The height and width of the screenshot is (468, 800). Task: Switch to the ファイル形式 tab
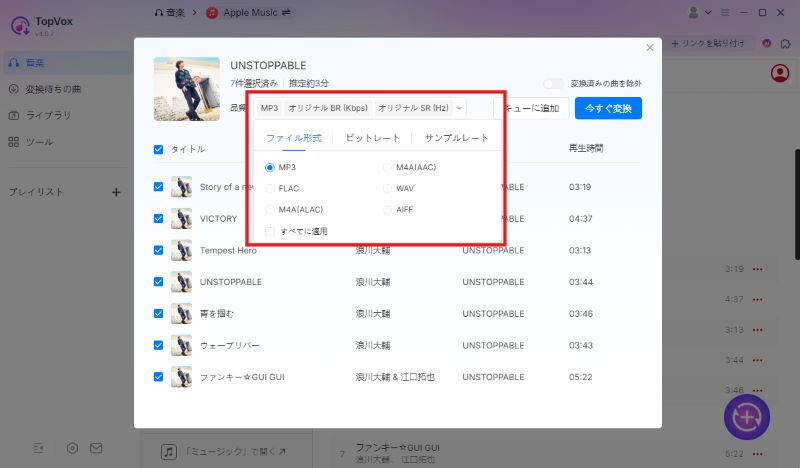[x=294, y=138]
